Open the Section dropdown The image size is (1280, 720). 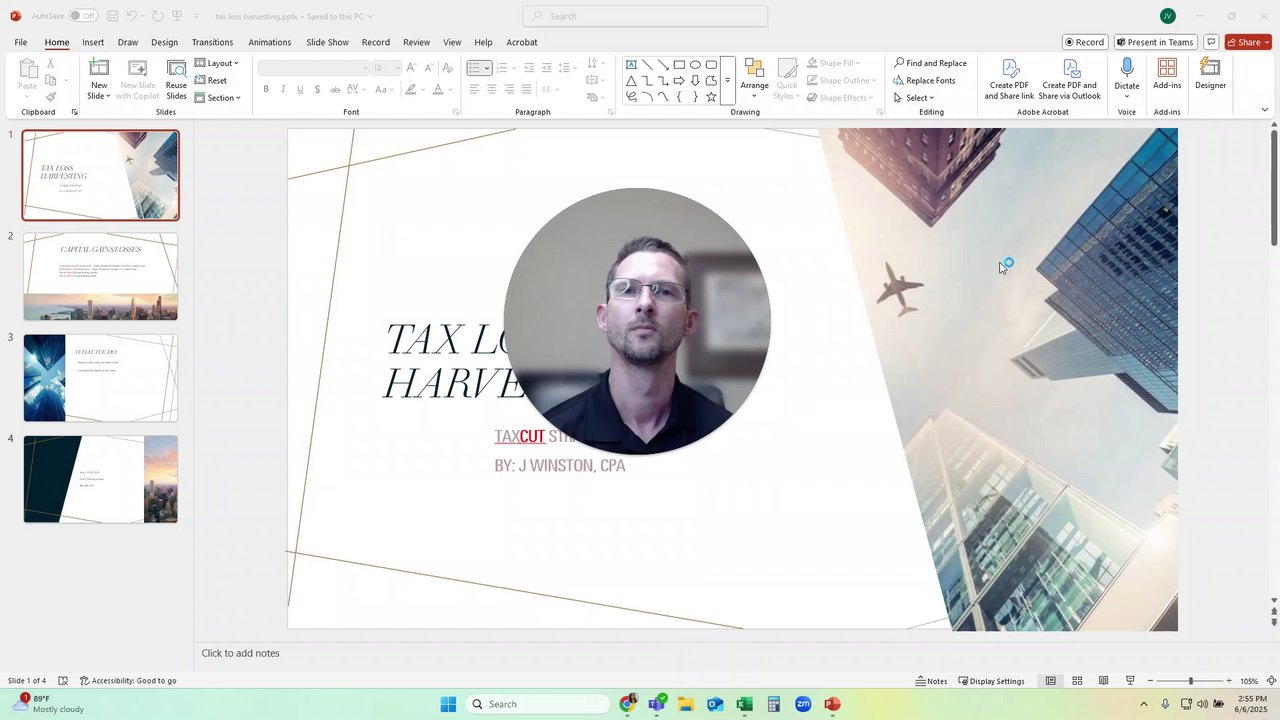click(218, 97)
